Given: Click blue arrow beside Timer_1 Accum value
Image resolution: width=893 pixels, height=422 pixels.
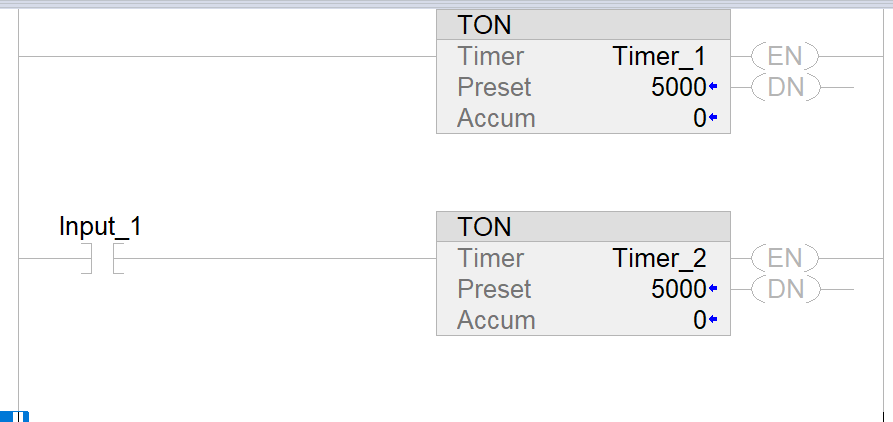Looking at the screenshot, I should [713, 119].
